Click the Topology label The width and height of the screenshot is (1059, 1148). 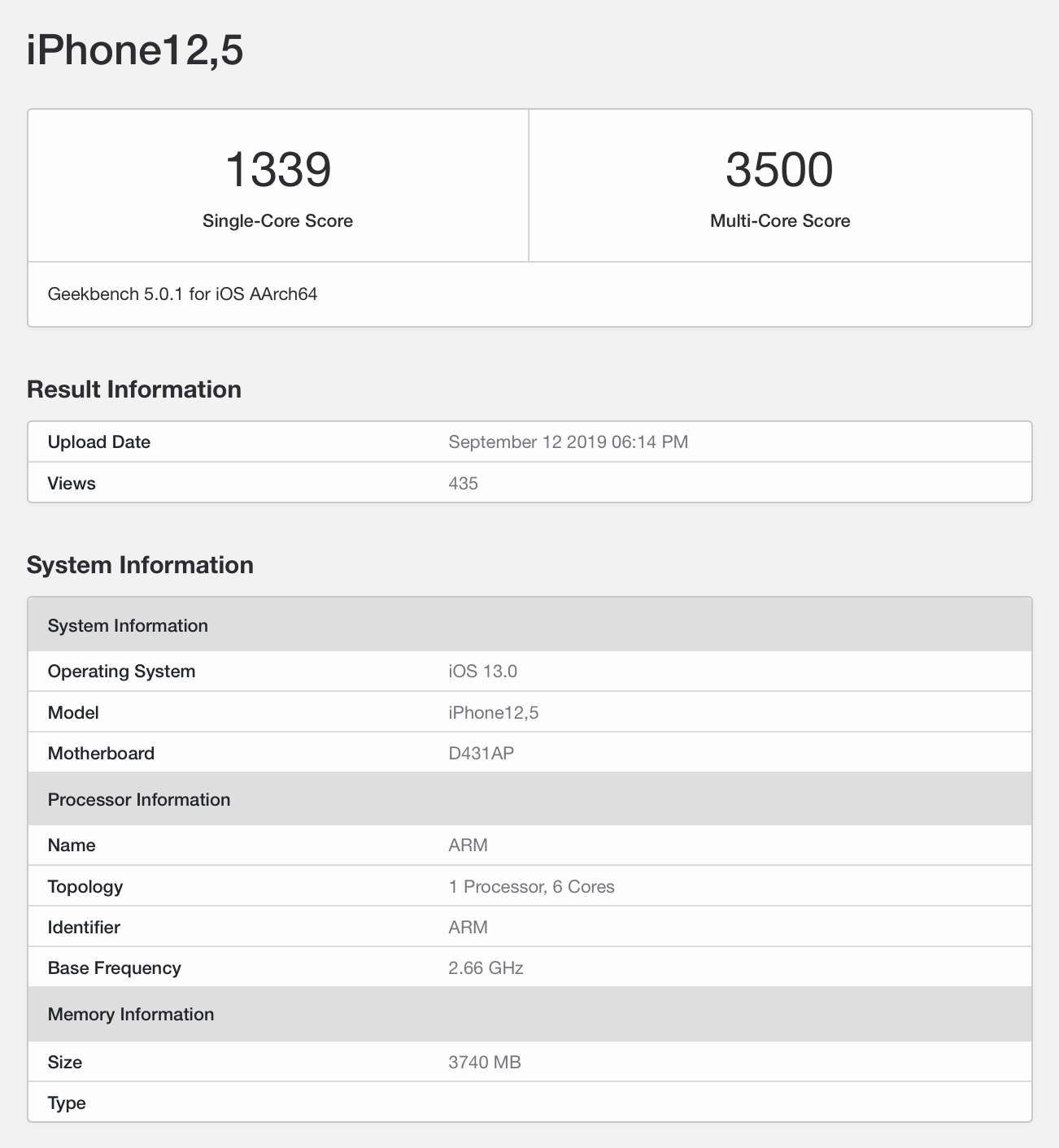[x=85, y=887]
